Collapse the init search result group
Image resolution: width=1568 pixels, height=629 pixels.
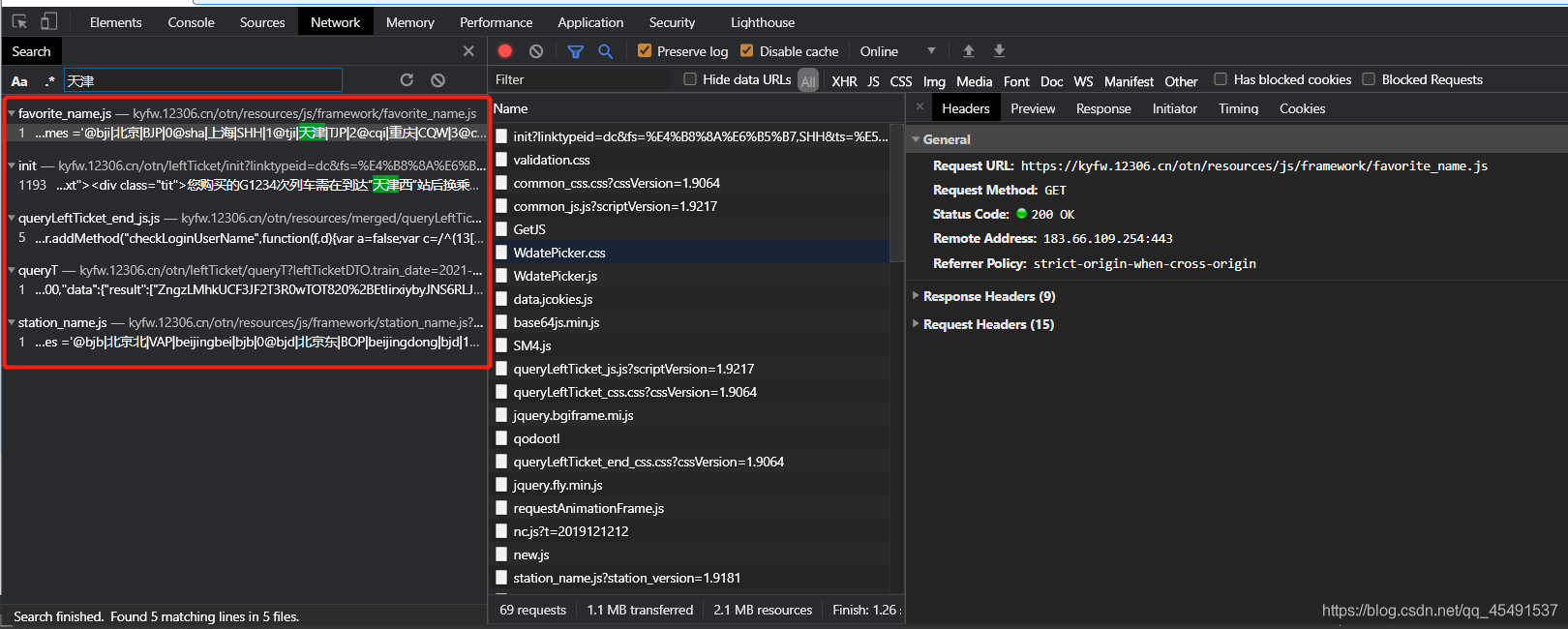[x=12, y=165]
